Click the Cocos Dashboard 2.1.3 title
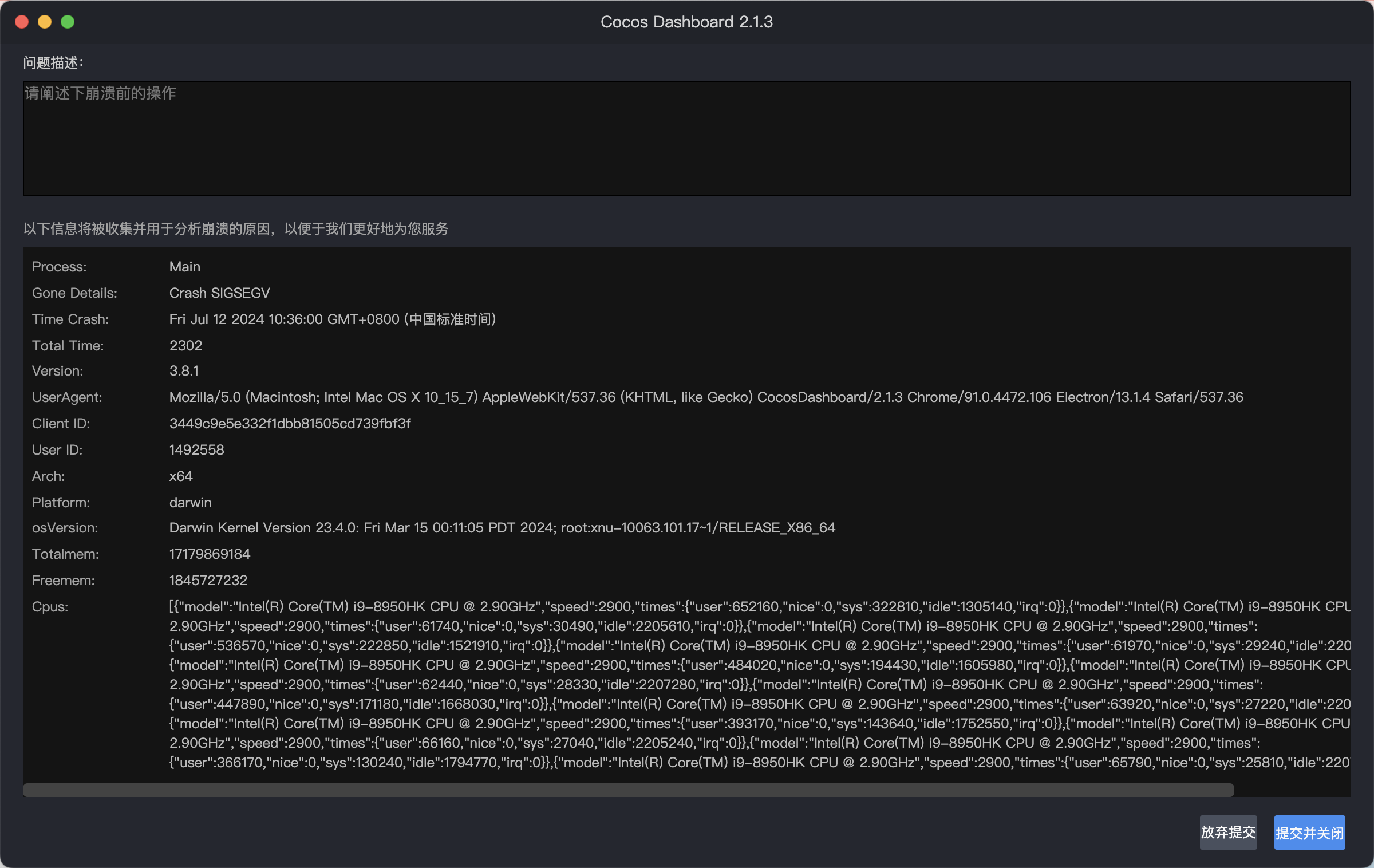Image resolution: width=1374 pixels, height=868 pixels. [x=686, y=22]
